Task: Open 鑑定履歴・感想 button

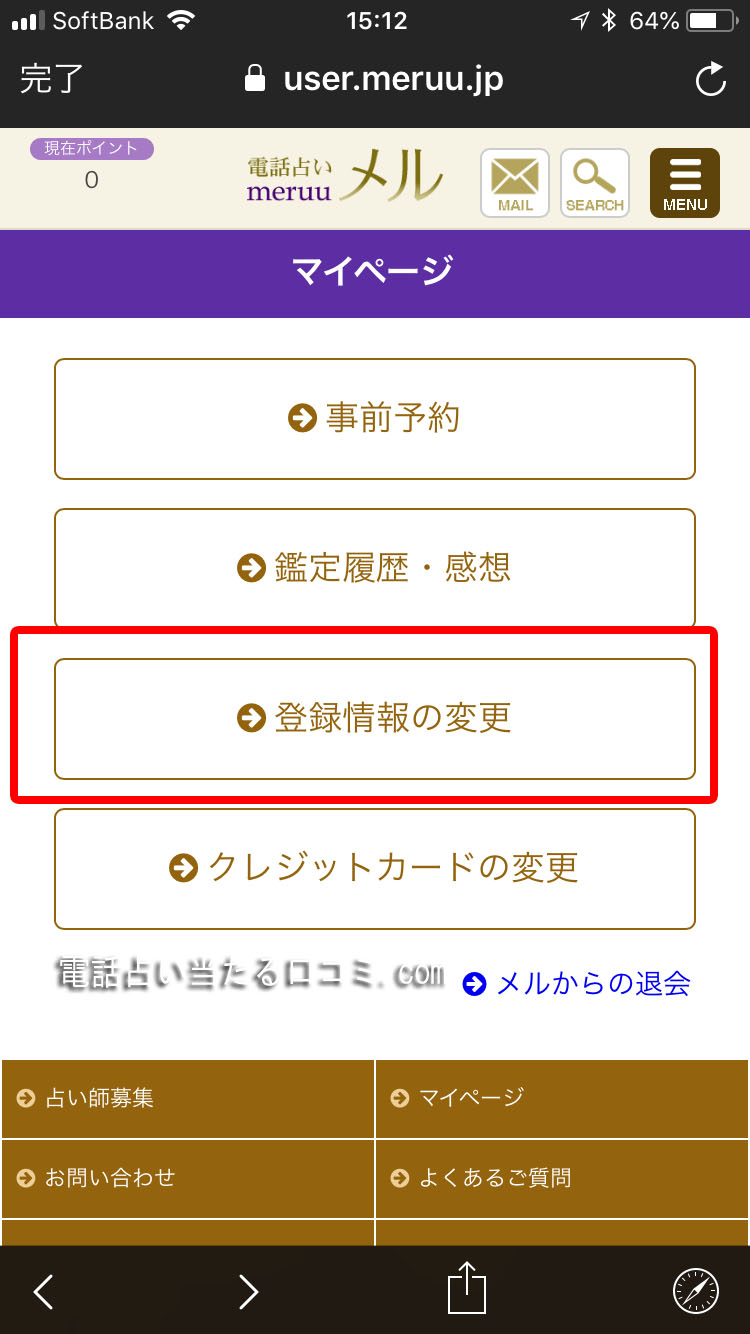Action: click(x=375, y=568)
